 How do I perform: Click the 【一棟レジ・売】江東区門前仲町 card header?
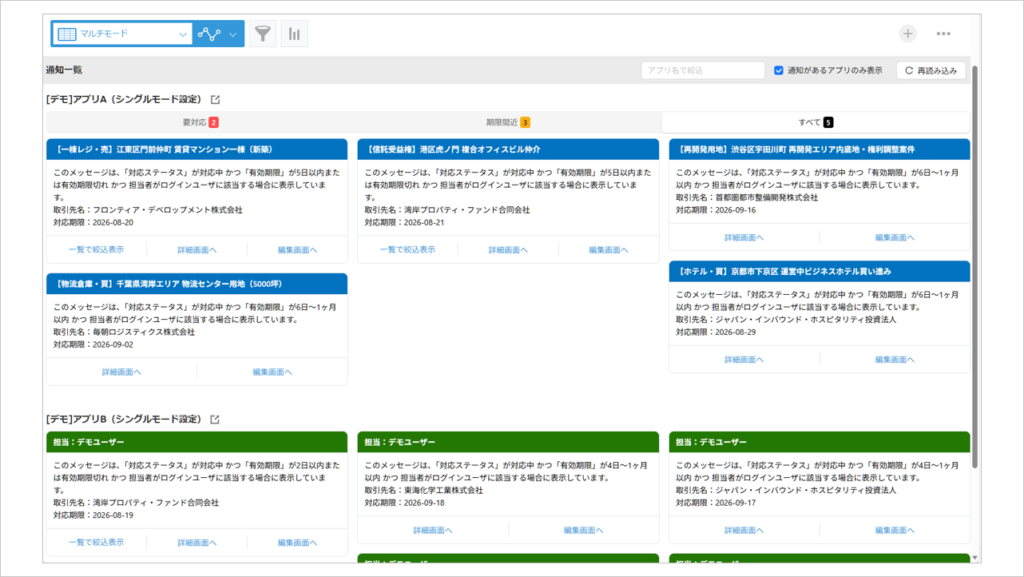[197, 149]
